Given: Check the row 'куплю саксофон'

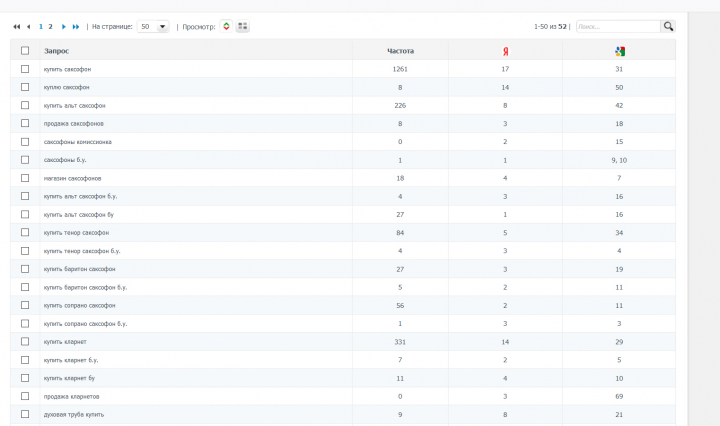Looking at the screenshot, I should 25,87.
